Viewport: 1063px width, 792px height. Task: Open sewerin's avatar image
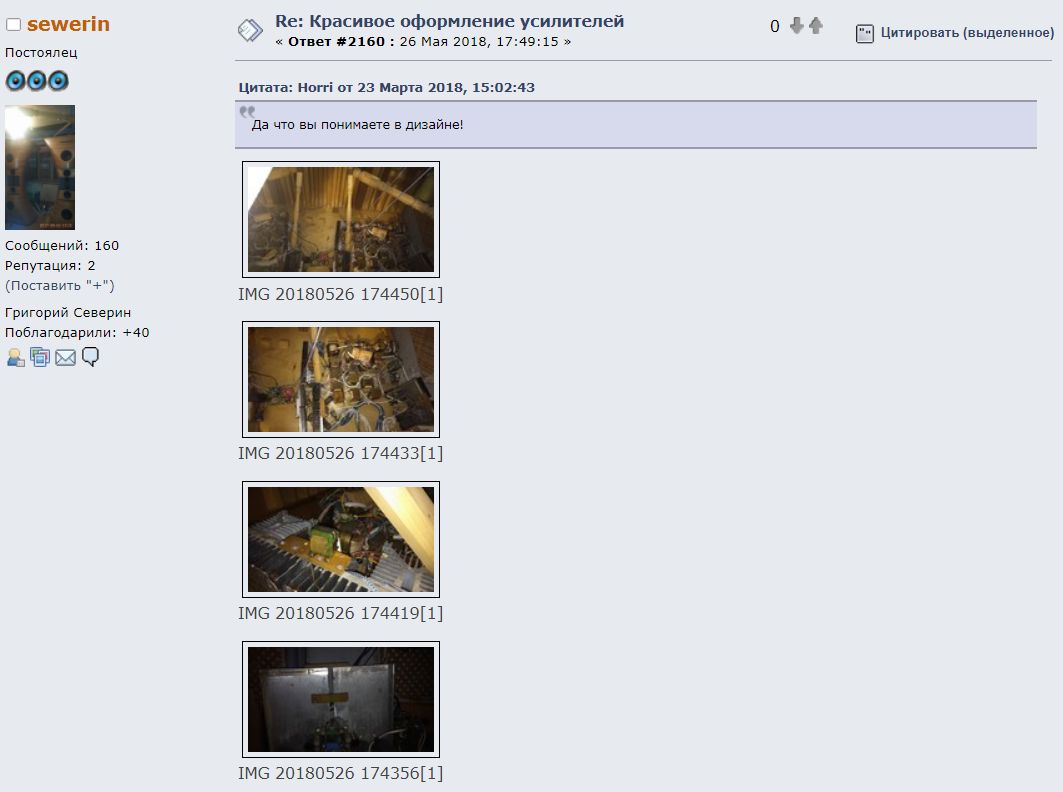(x=40, y=167)
